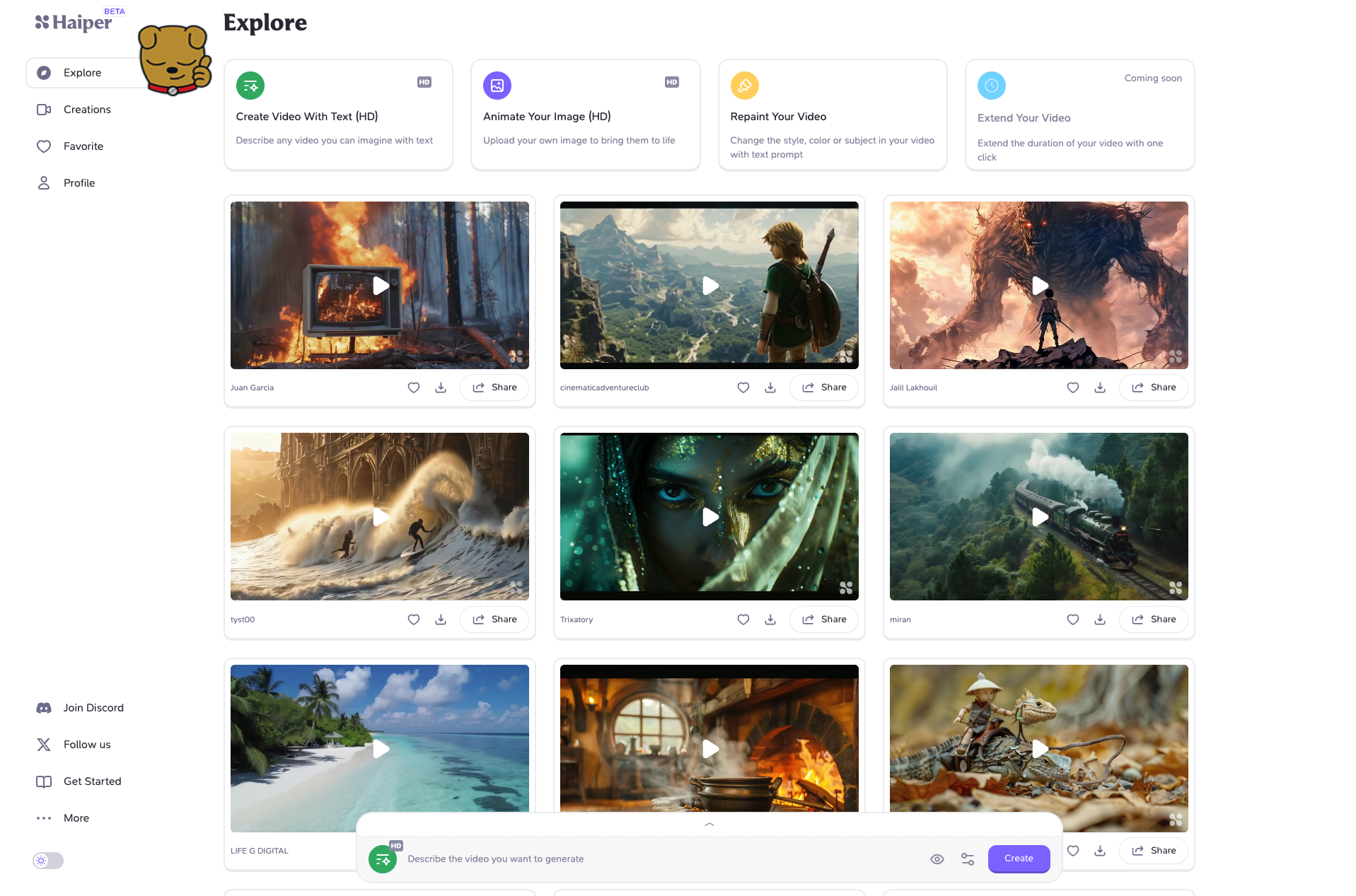Click the prompt description input field
Image resolution: width=1356 pixels, height=896 pixels.
point(661,859)
